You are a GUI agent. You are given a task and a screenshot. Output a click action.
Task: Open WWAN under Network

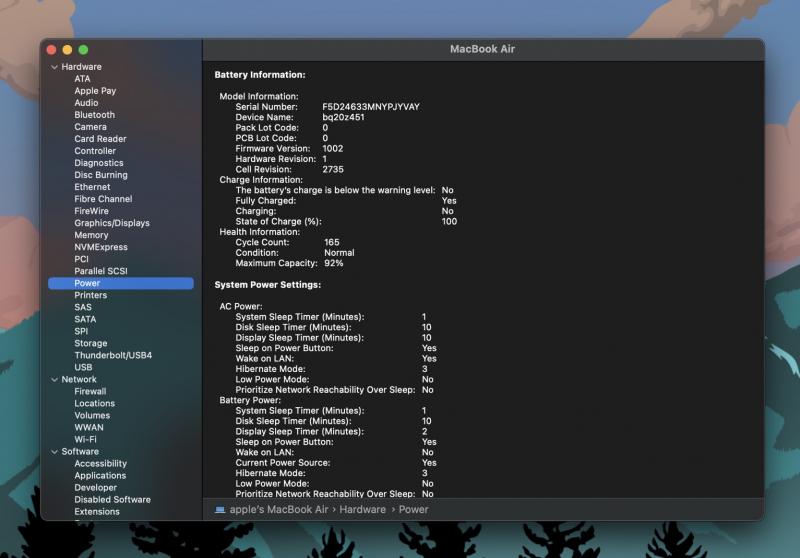pos(89,427)
